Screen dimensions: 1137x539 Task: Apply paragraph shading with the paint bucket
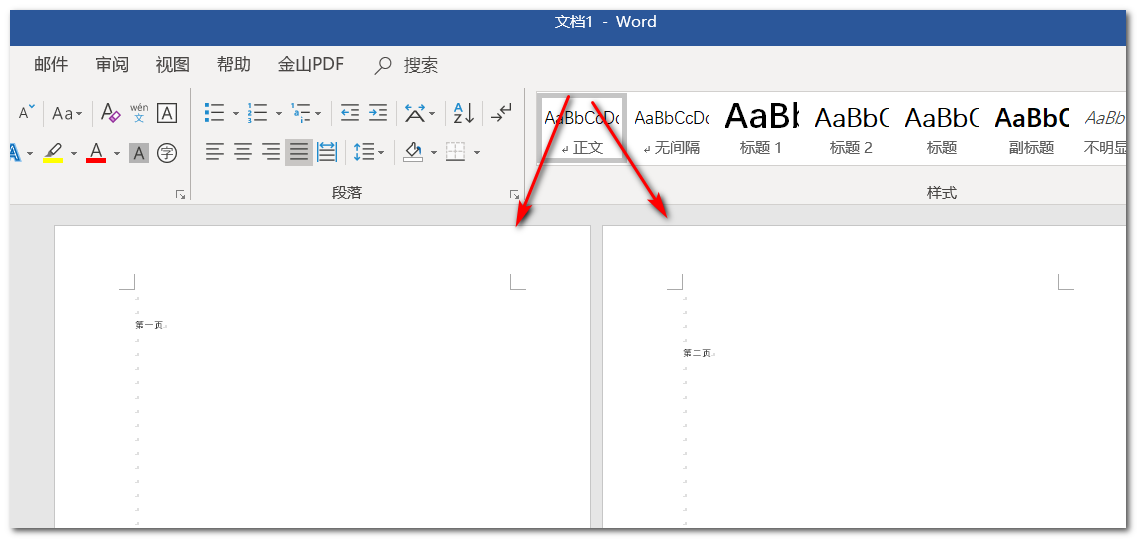point(413,152)
